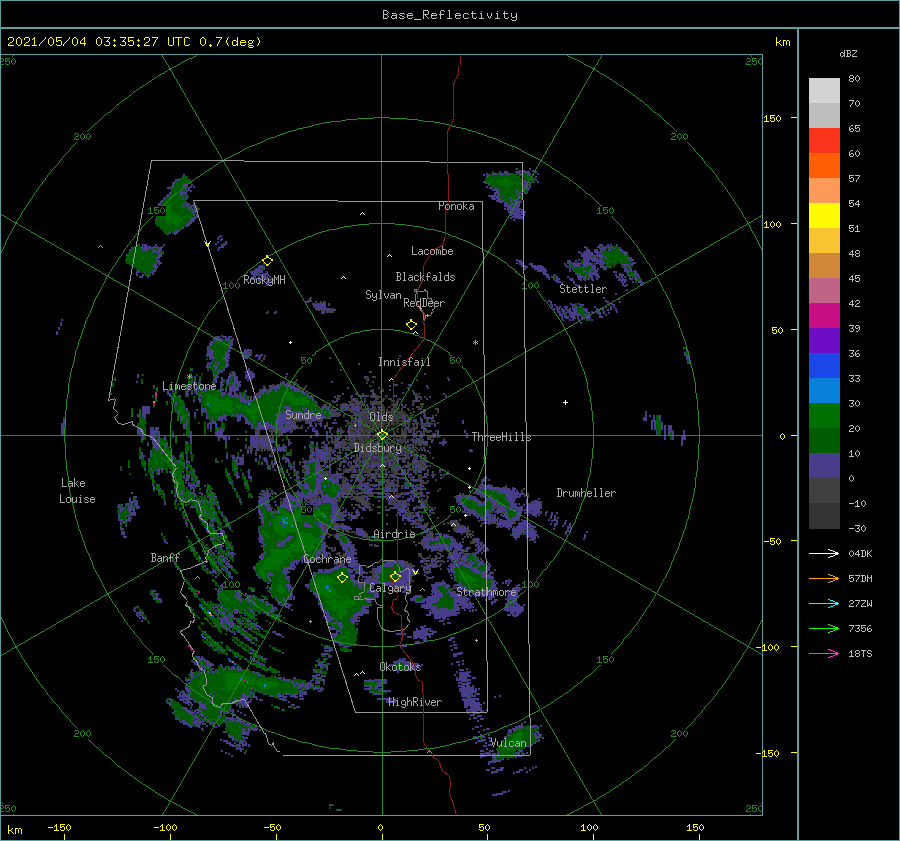Click the Drumheller city label
Viewport: 900px width, 841px height.
[x=586, y=493]
